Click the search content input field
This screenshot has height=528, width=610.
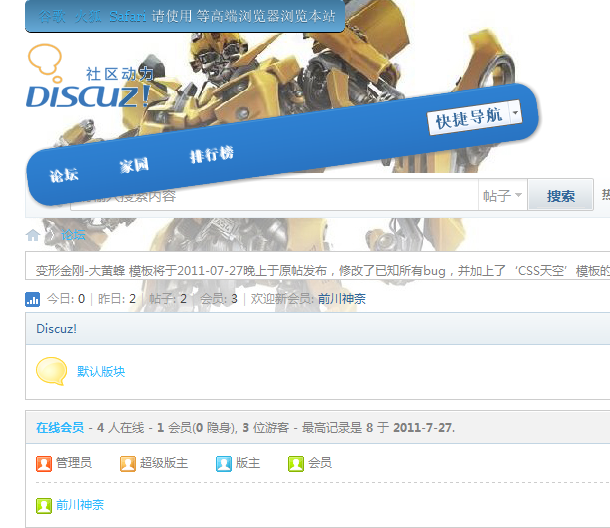(x=274, y=195)
